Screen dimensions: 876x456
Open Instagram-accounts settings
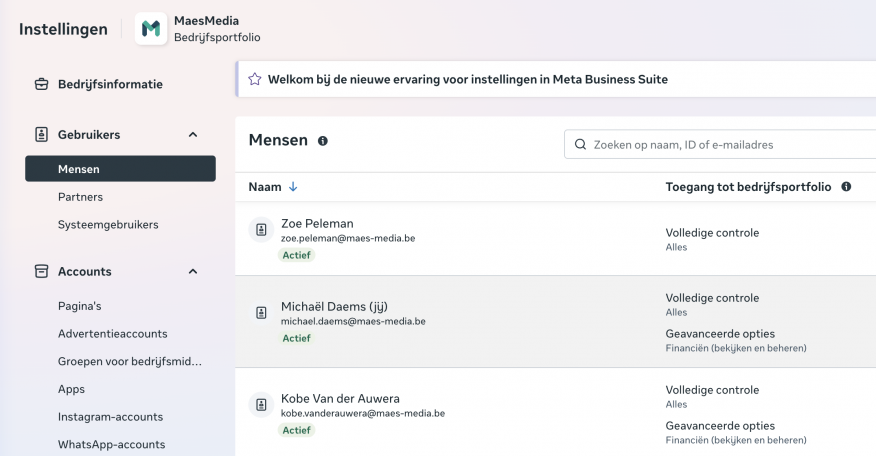coord(110,417)
